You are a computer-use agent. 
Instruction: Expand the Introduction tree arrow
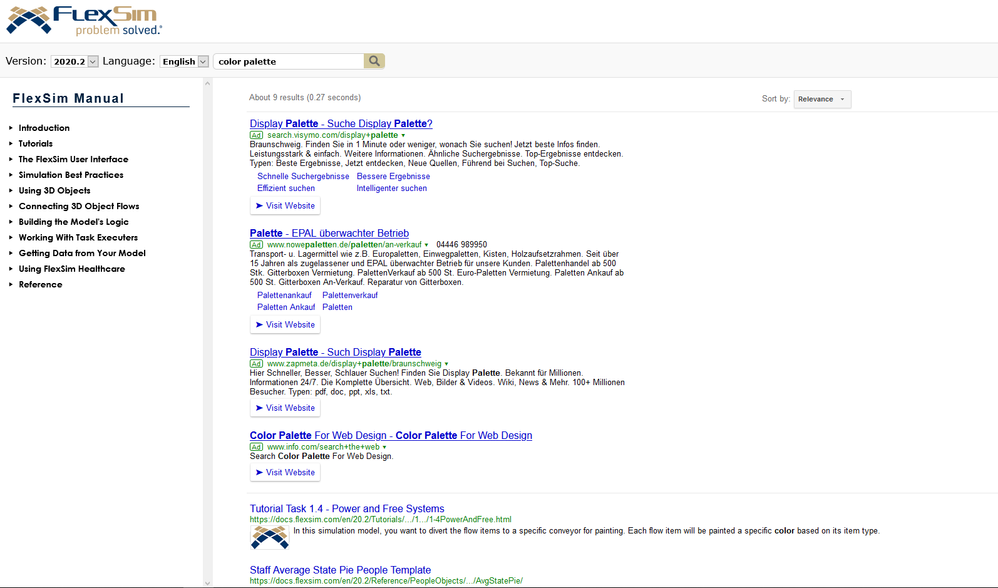pyautogui.click(x=11, y=128)
